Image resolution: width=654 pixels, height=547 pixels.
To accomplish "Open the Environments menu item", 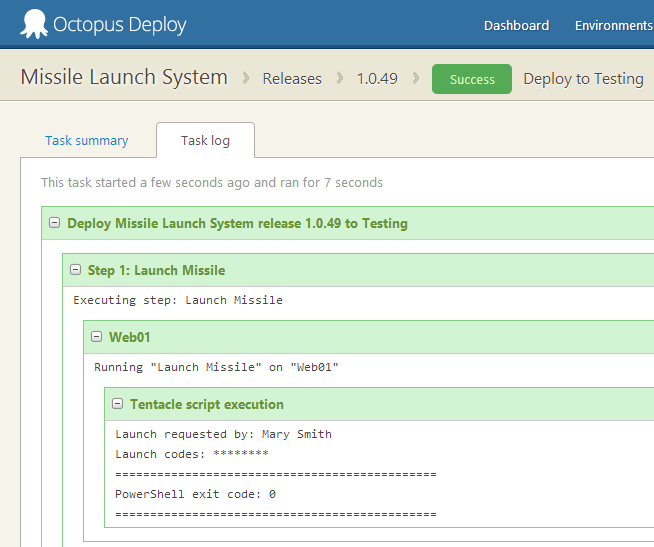I will [614, 25].
